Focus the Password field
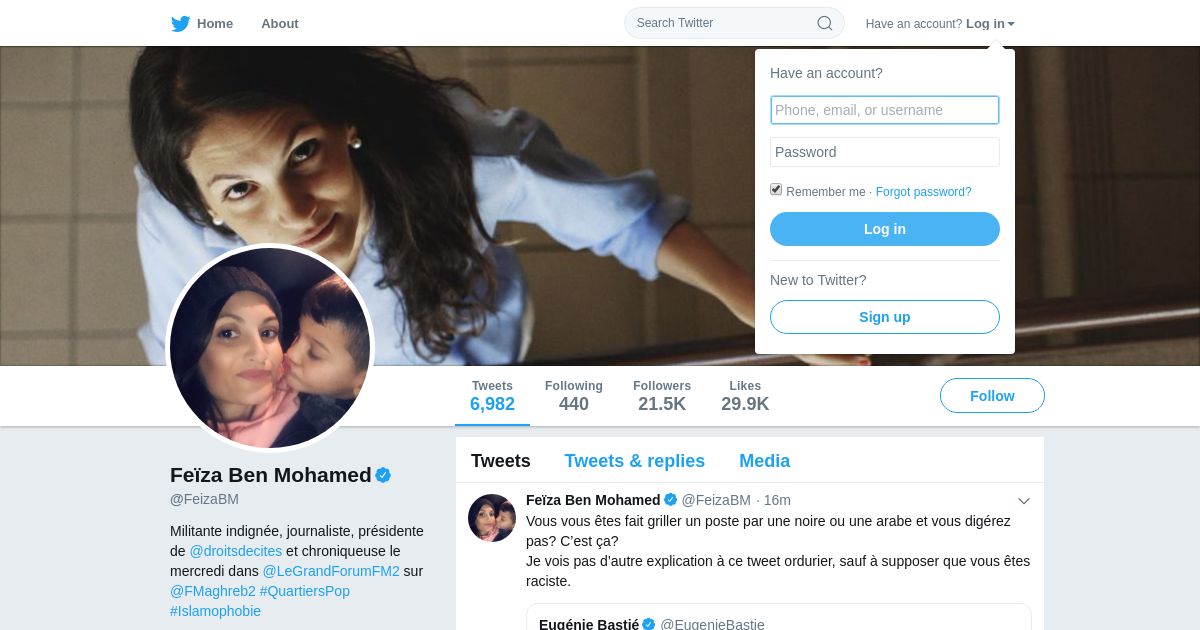This screenshot has width=1200, height=630. tap(885, 152)
